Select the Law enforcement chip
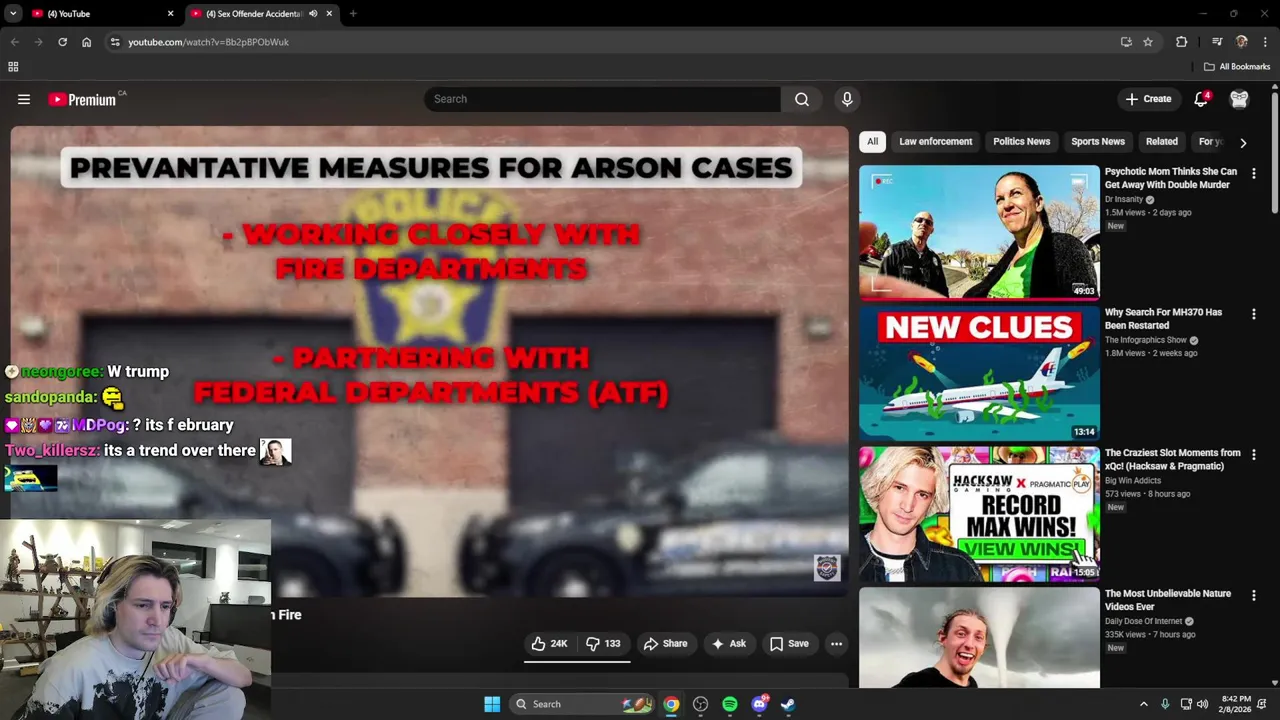 click(935, 142)
